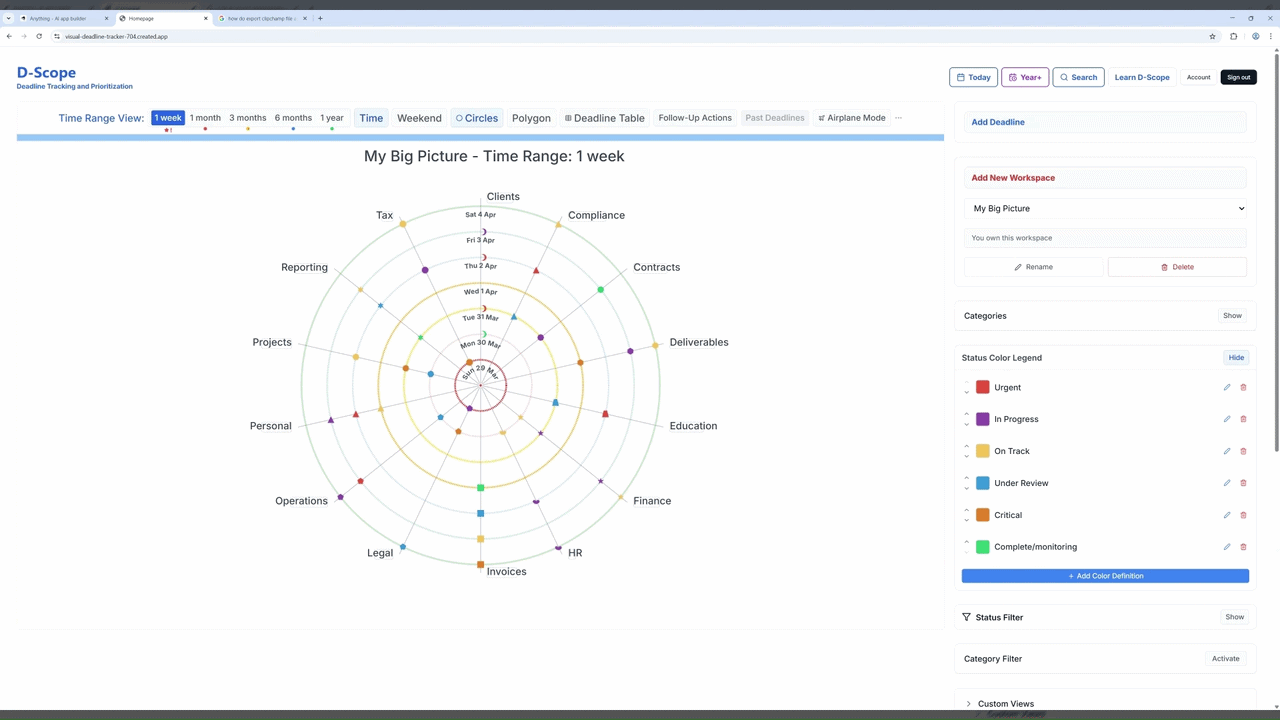Image resolution: width=1280 pixels, height=720 pixels.
Task: Move Under Review down with the down arrow
Action: [967, 488]
